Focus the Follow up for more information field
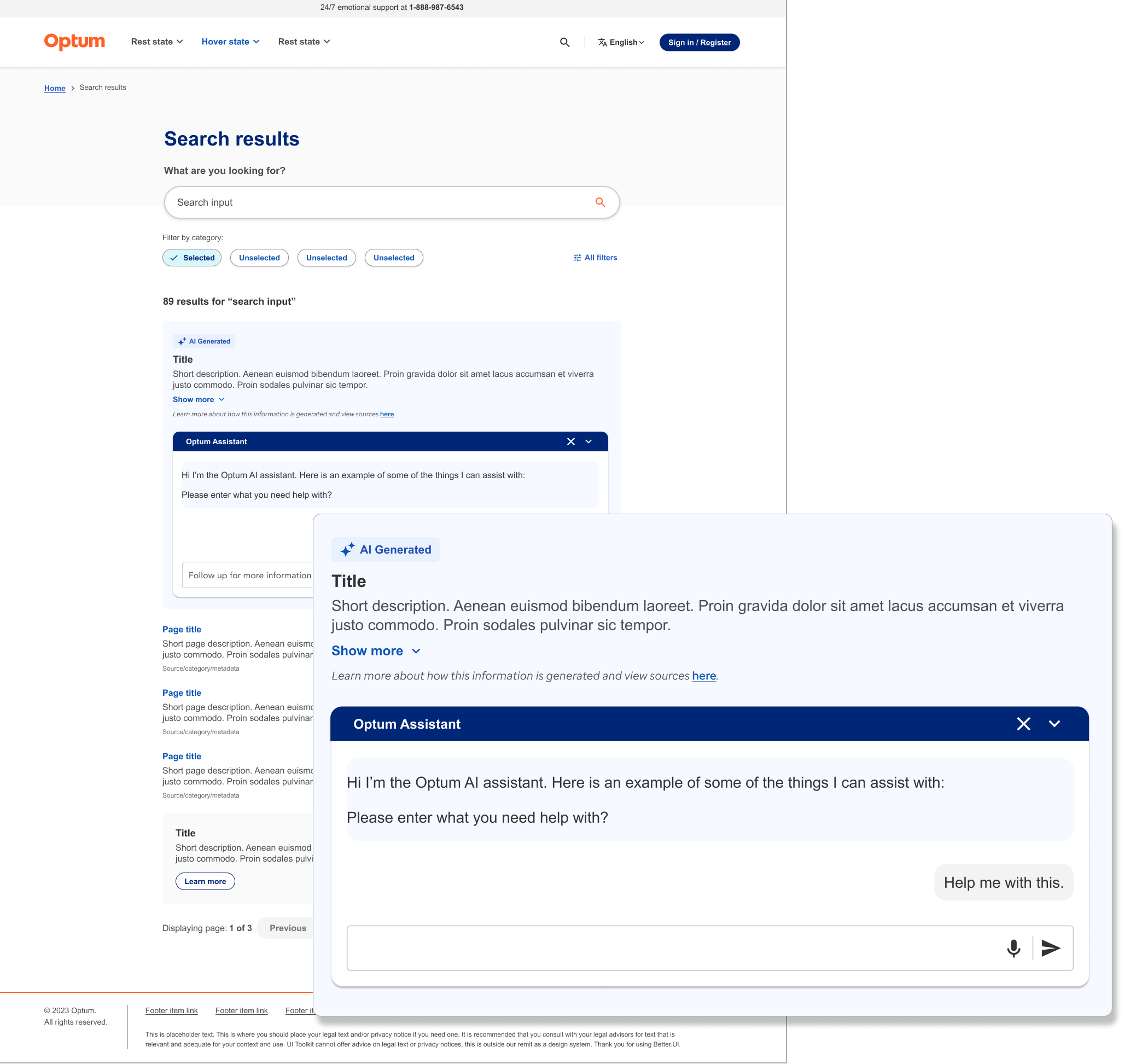 click(248, 575)
